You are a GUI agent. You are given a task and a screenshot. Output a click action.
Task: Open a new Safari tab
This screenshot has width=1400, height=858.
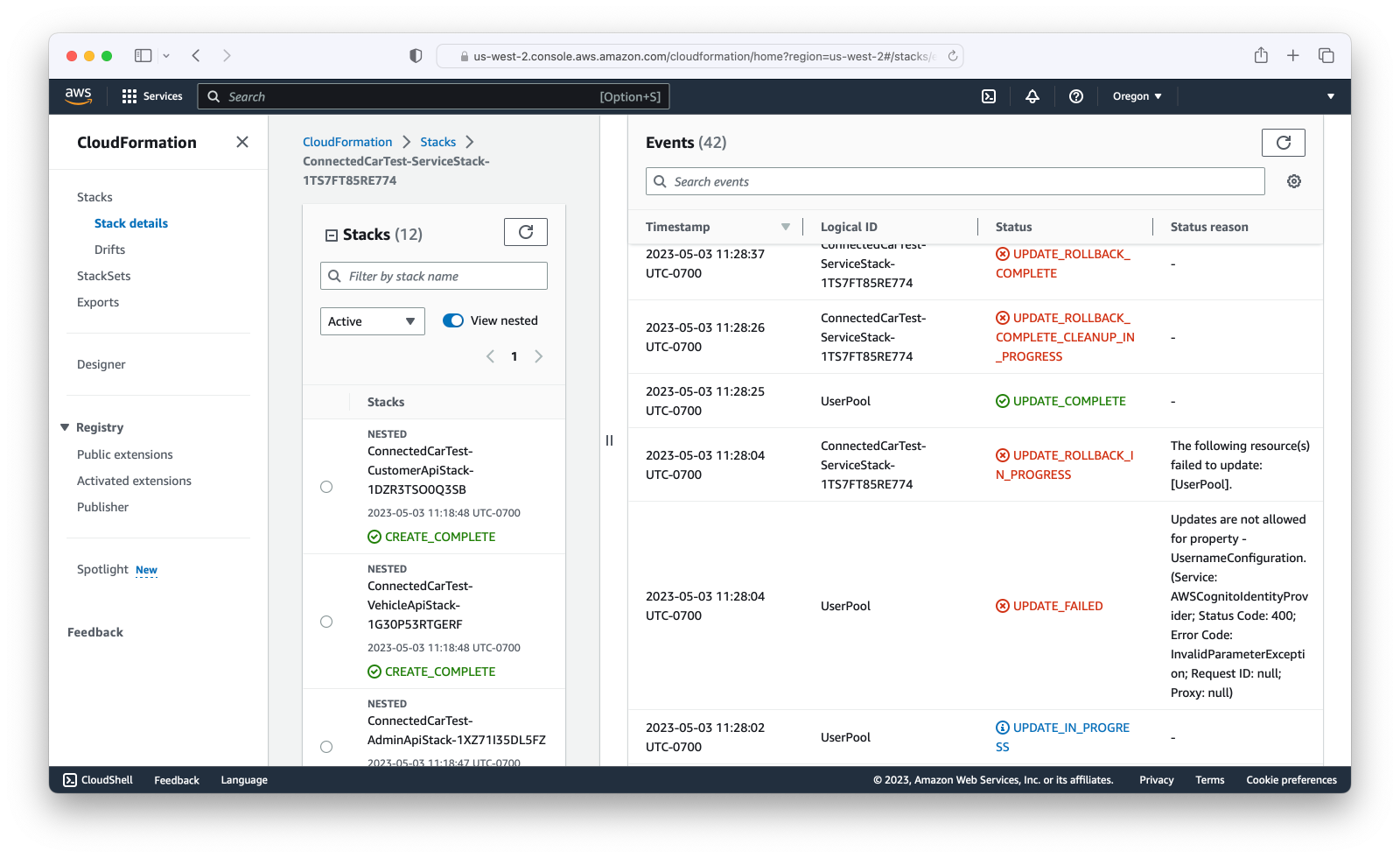coord(1293,56)
